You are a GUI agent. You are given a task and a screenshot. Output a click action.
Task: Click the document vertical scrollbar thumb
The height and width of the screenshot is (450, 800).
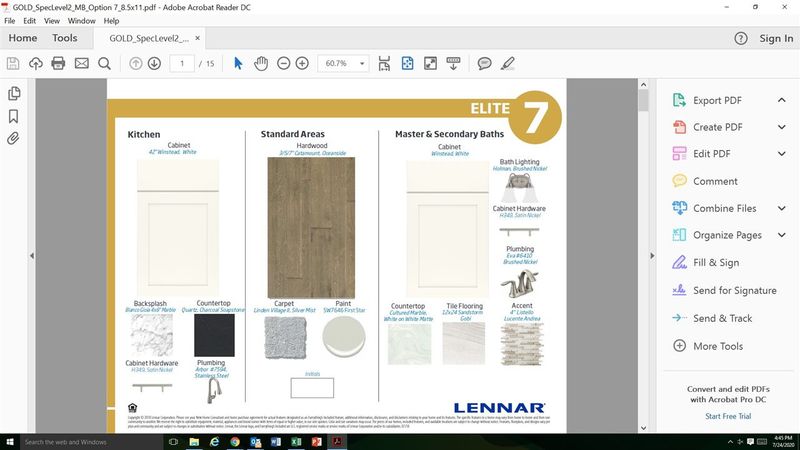[643, 101]
